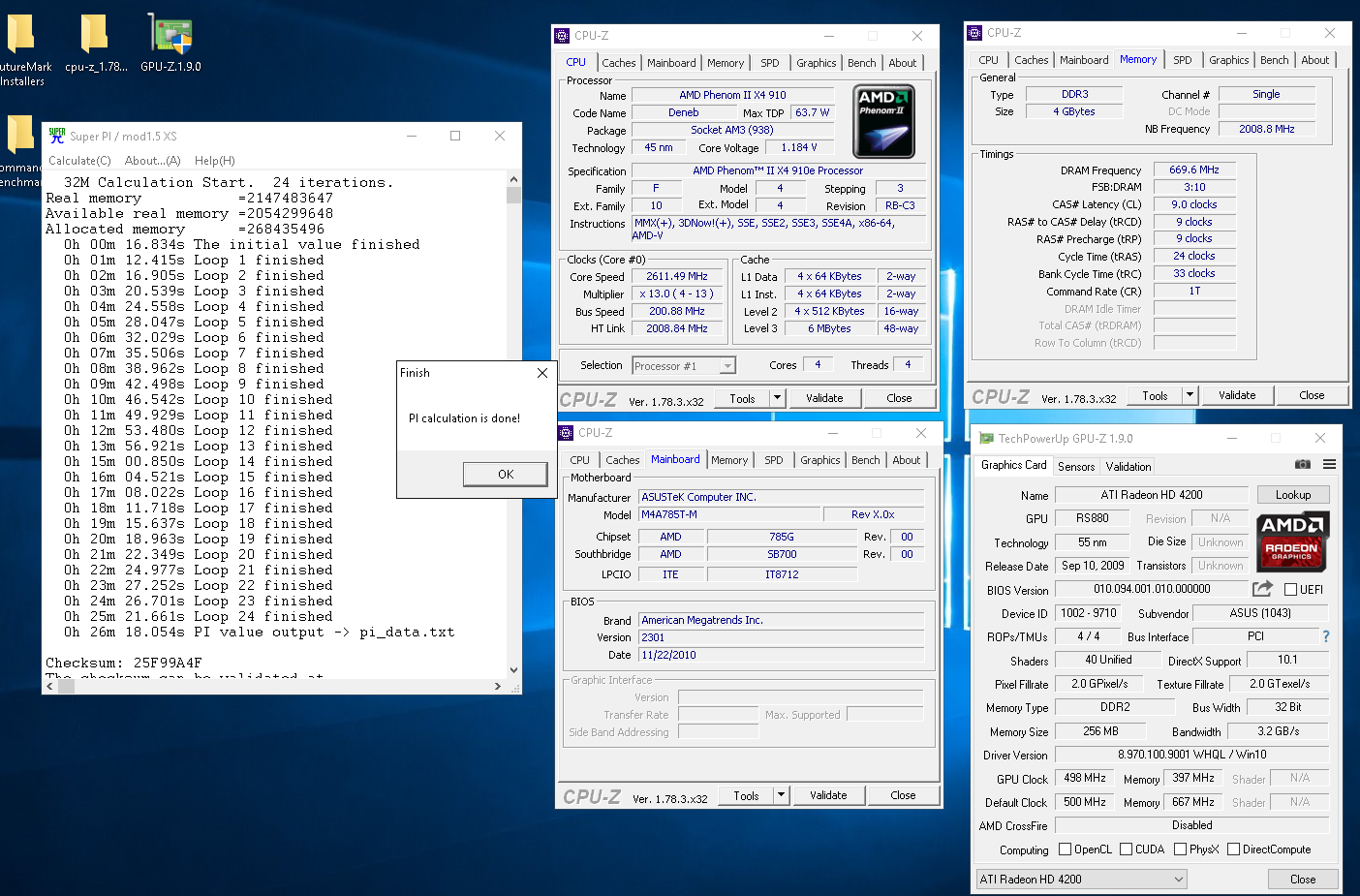Switch to Caches tab in CPU-Z CPU window

(x=619, y=63)
